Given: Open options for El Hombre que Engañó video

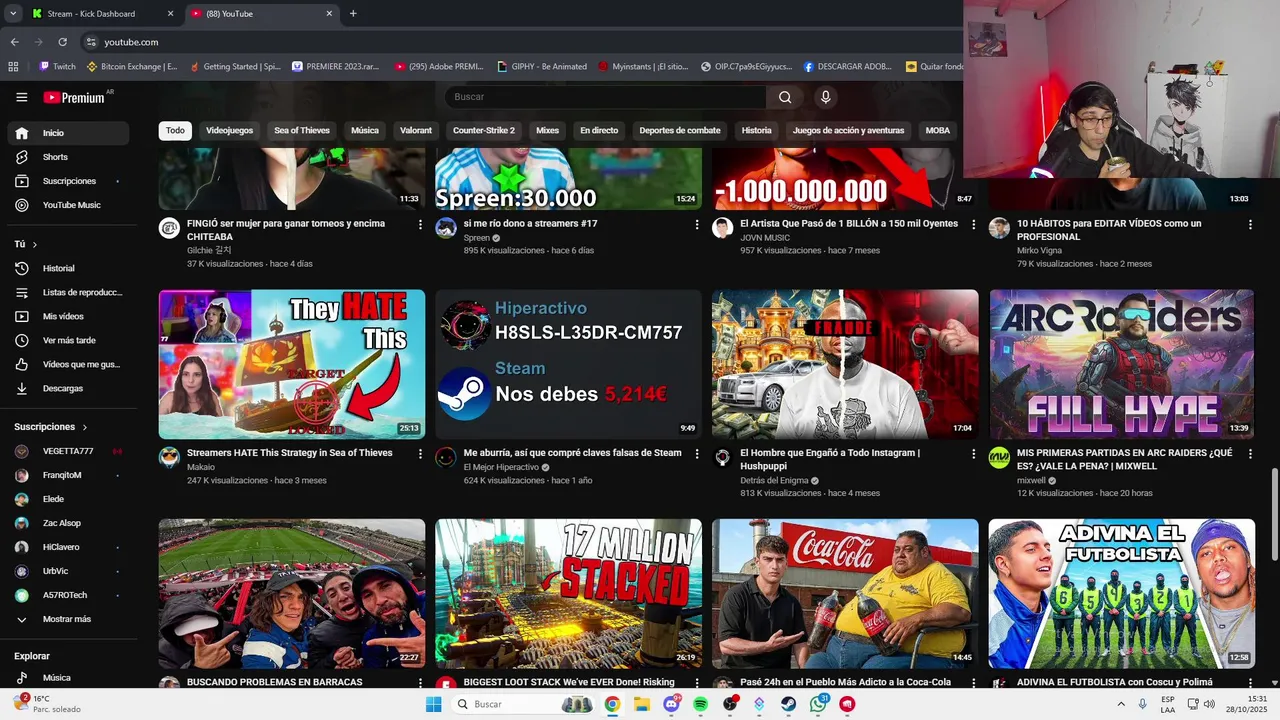Looking at the screenshot, I should 973,454.
